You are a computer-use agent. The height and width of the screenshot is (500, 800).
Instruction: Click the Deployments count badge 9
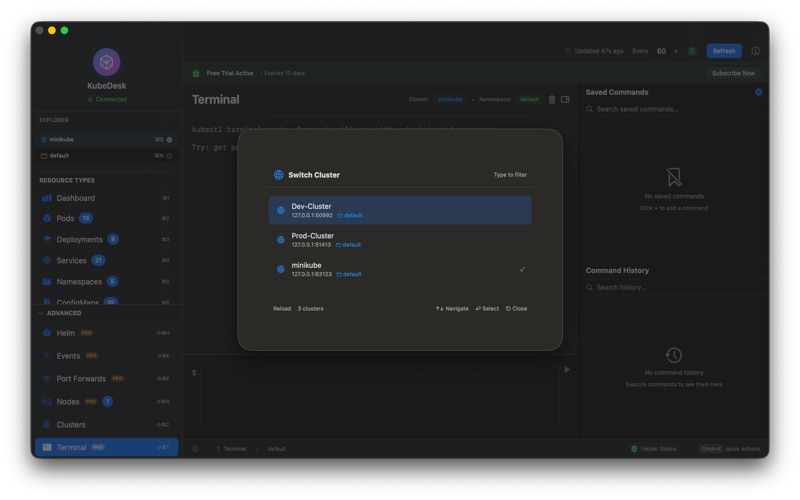pyautogui.click(x=113, y=240)
